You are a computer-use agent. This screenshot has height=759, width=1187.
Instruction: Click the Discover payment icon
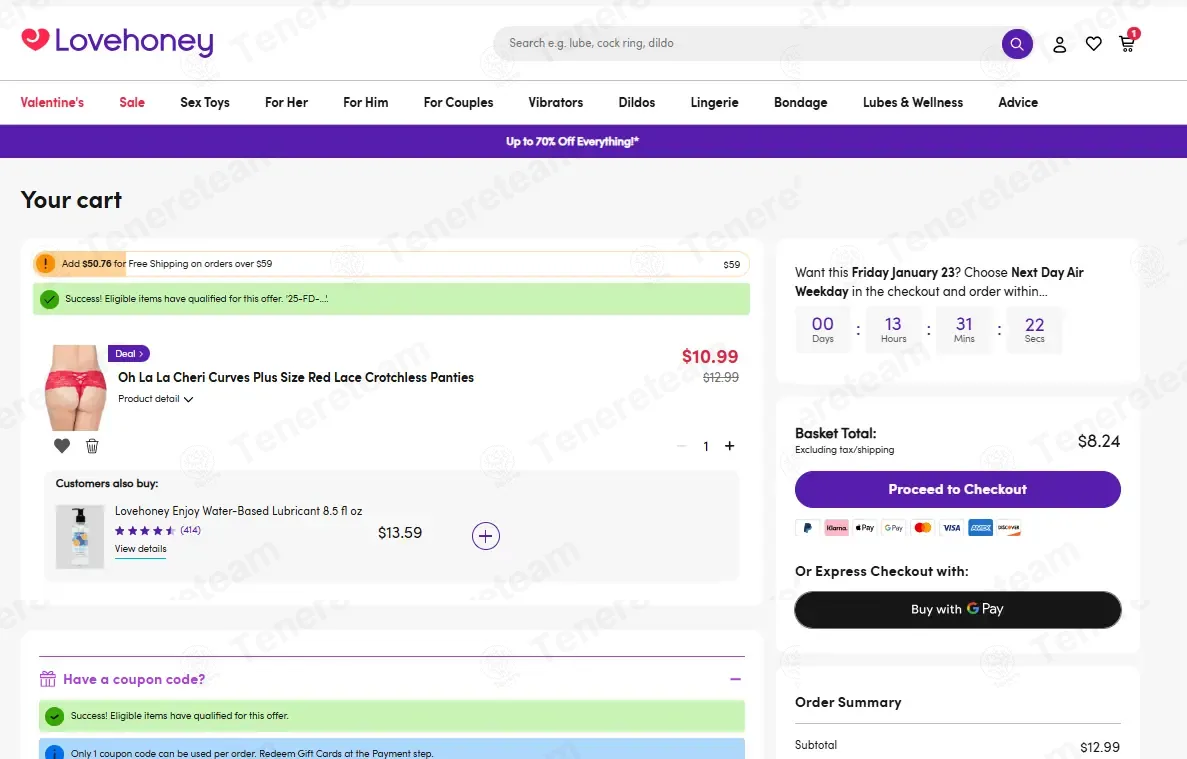coord(1009,528)
